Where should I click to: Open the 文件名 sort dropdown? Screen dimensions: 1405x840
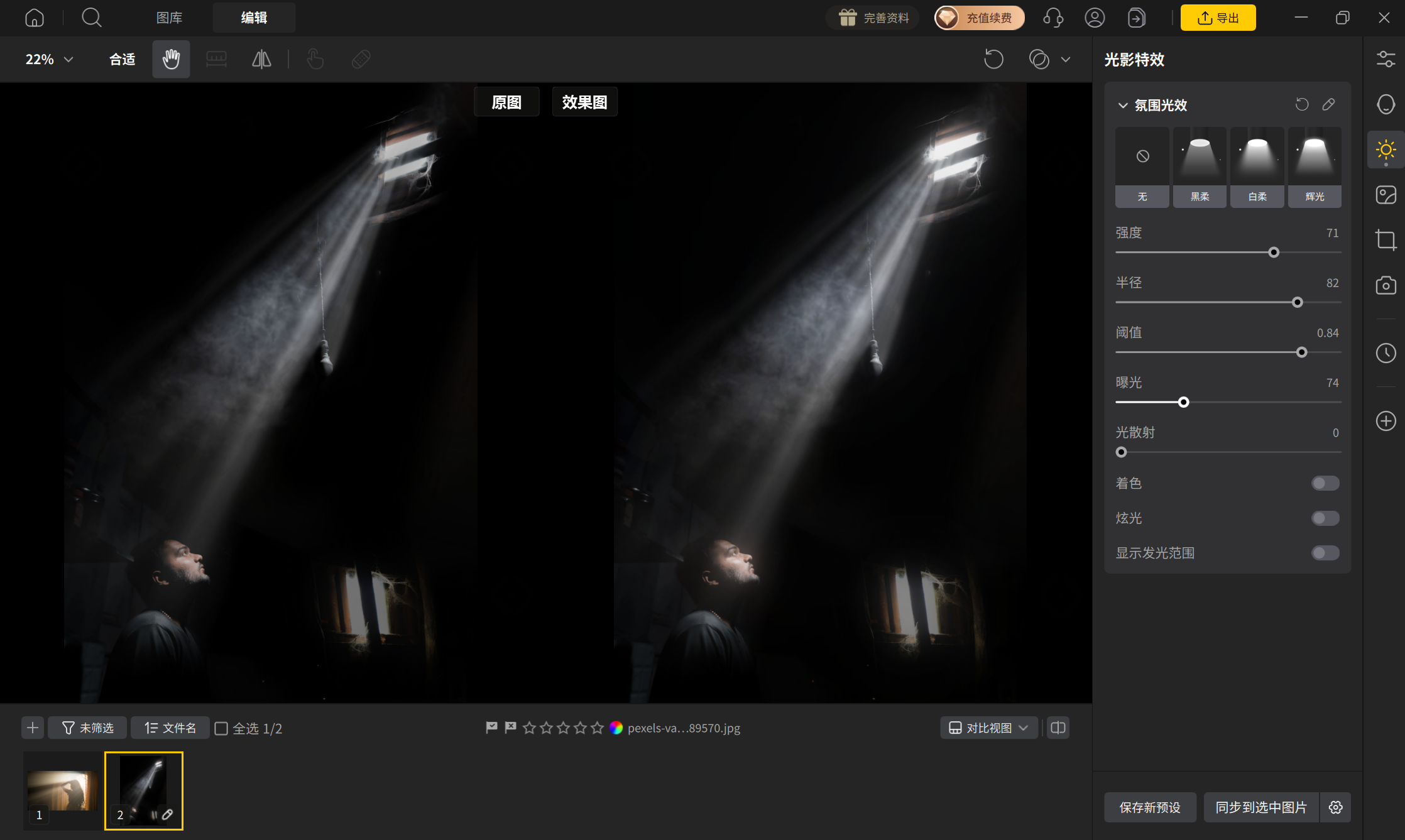click(170, 728)
